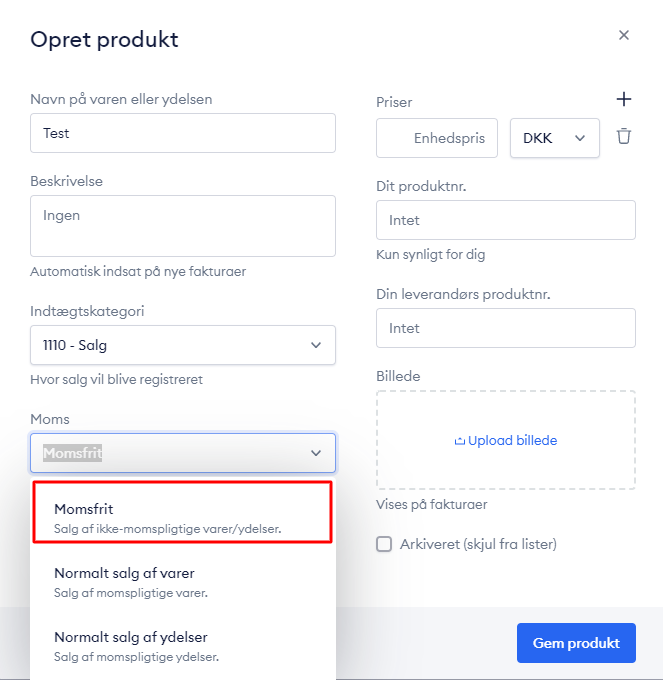
Task: Click the Upload billede link
Action: (x=512, y=441)
